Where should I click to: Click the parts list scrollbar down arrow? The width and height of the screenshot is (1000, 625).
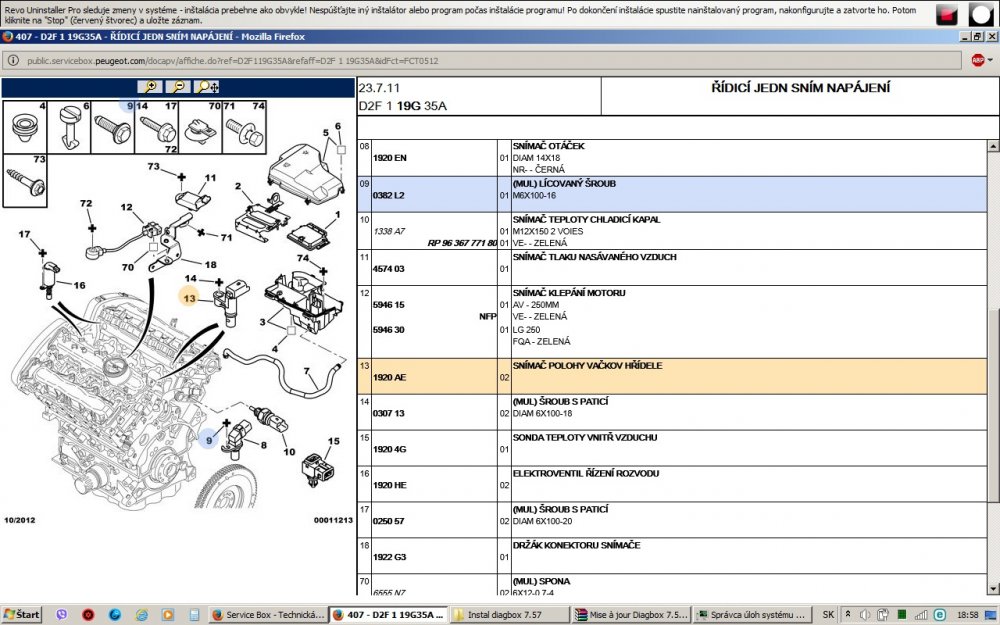993,588
